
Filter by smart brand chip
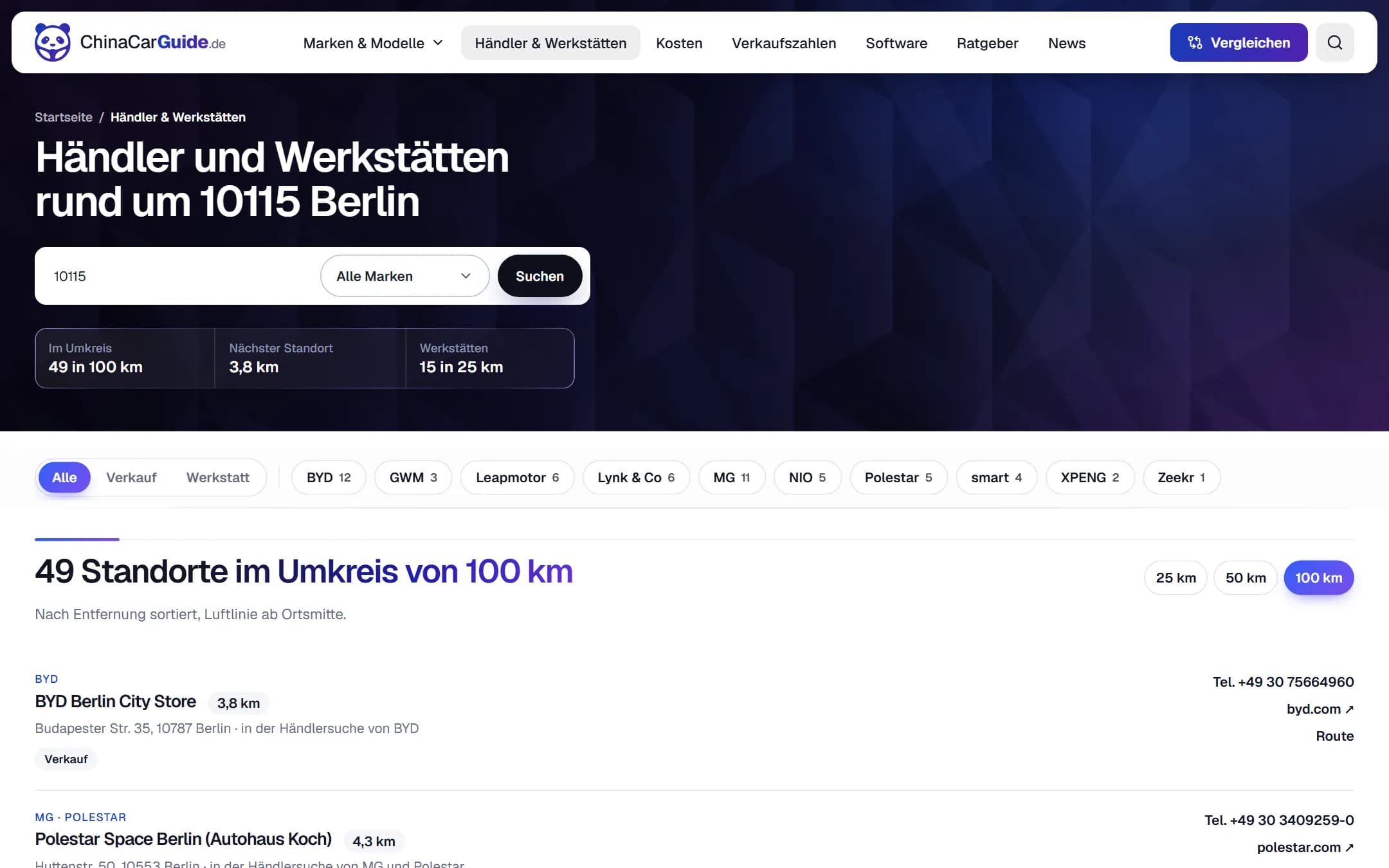point(996,477)
